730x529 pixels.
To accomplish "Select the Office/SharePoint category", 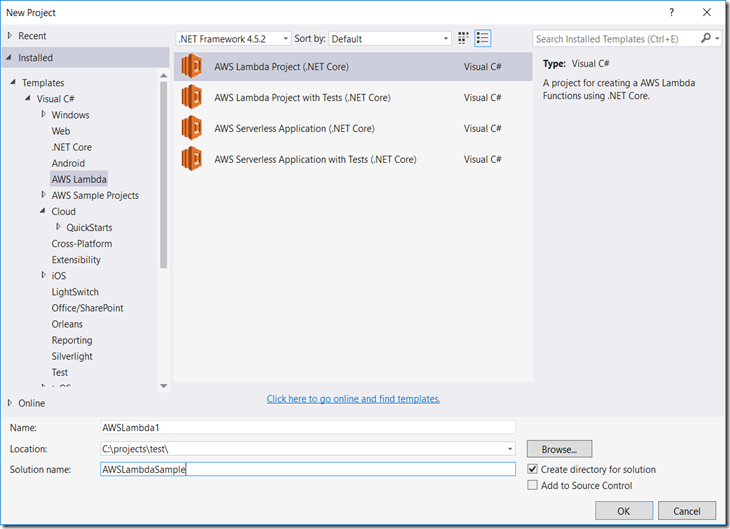I will click(87, 308).
